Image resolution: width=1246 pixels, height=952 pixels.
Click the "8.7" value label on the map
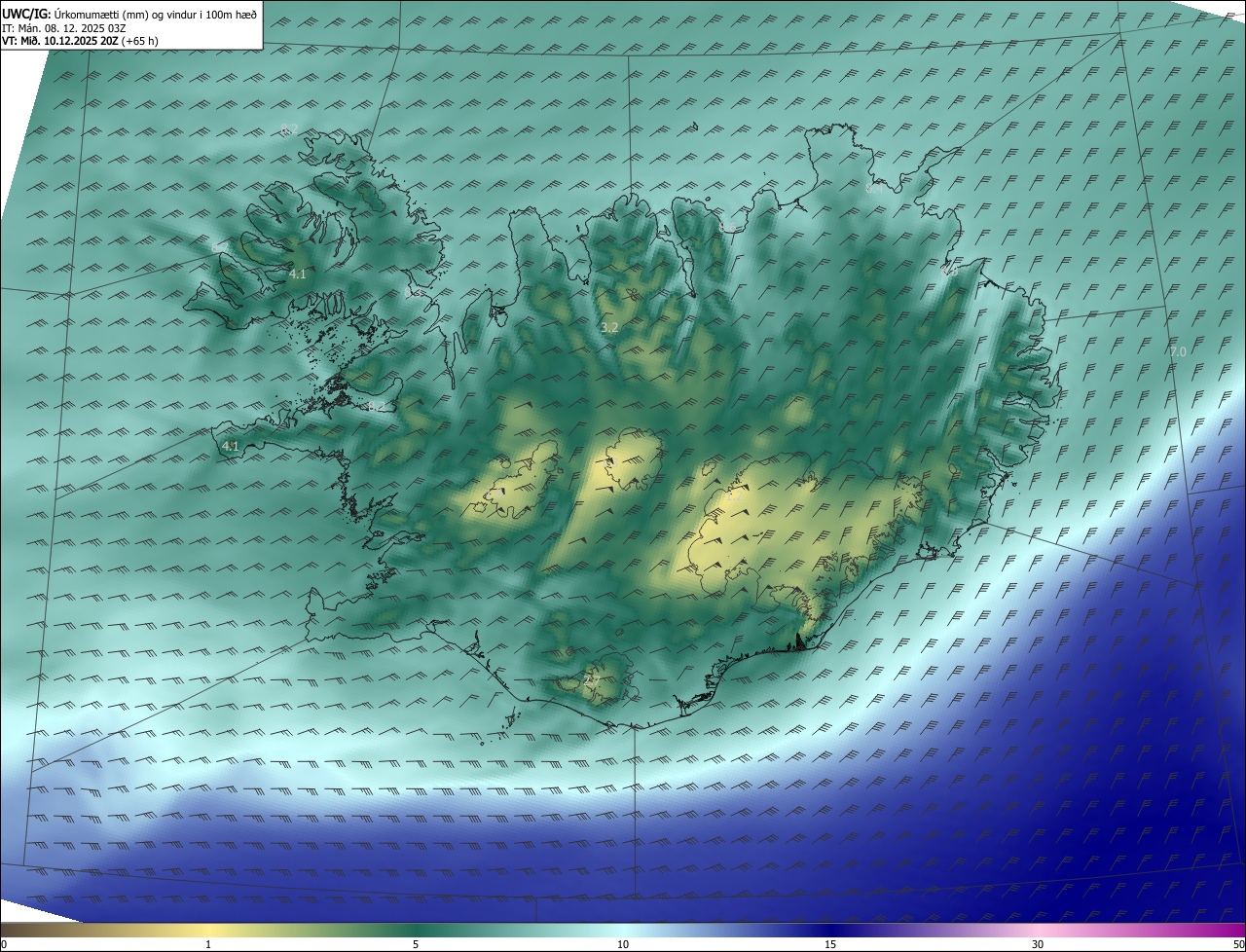(220, 248)
